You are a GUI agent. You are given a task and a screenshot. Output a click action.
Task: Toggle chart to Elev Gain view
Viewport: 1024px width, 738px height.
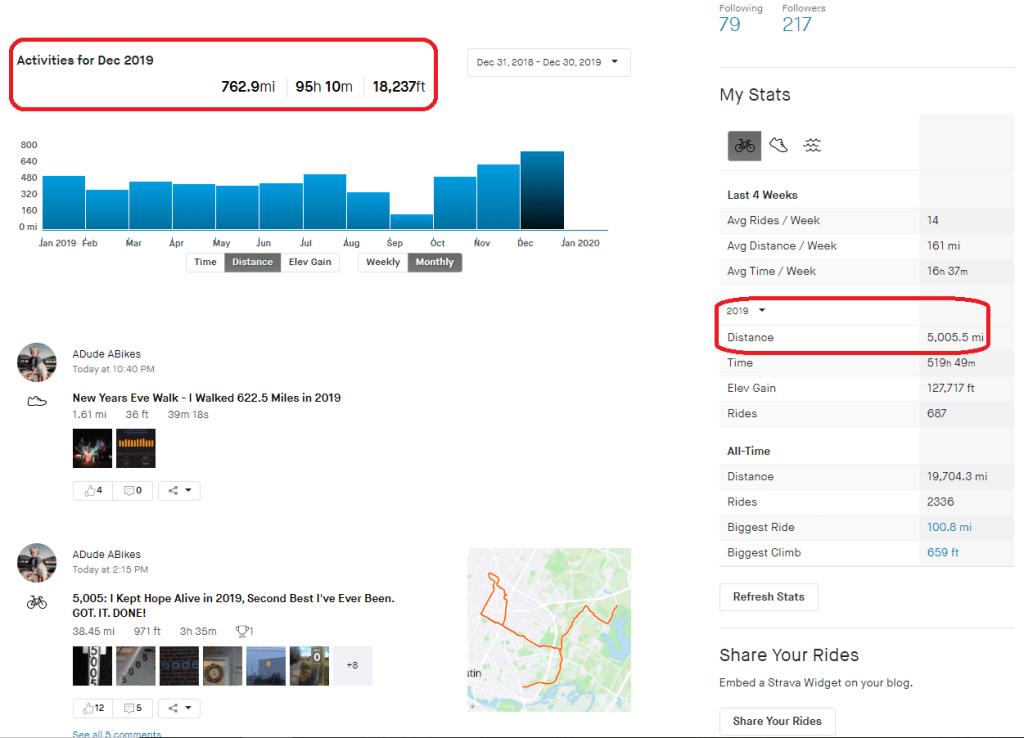coord(309,262)
